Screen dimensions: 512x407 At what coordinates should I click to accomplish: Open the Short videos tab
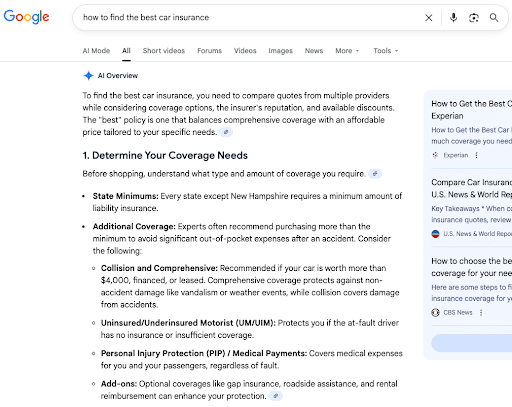(164, 51)
